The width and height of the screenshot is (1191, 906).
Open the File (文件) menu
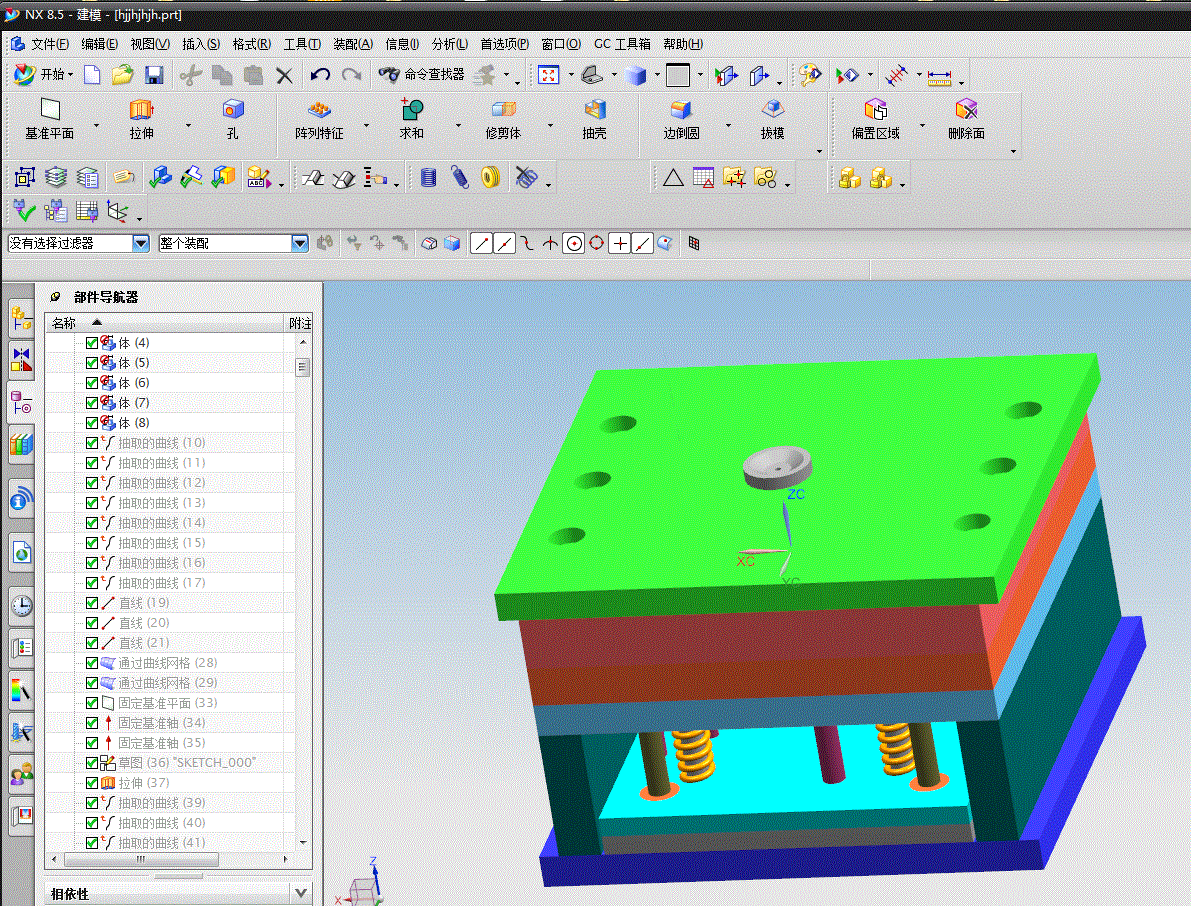pyautogui.click(x=50, y=44)
